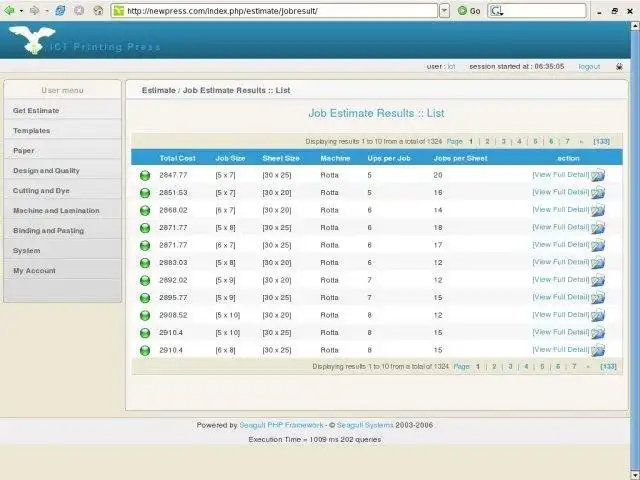Open Seagull Systems footer link
Viewport: 640px width, 480px height.
(365, 425)
